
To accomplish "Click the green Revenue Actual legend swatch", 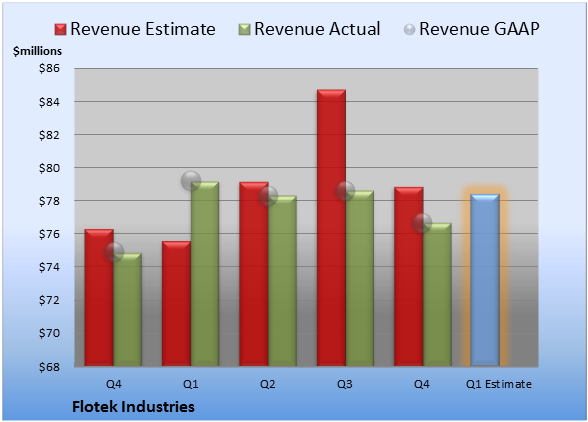I will [244, 30].
